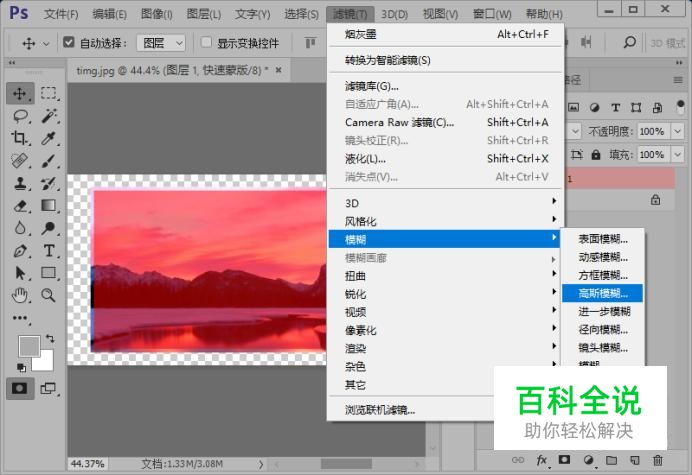Image resolution: width=692 pixels, height=475 pixels.
Task: Select the Gradient tool
Action: pyautogui.click(x=49, y=206)
